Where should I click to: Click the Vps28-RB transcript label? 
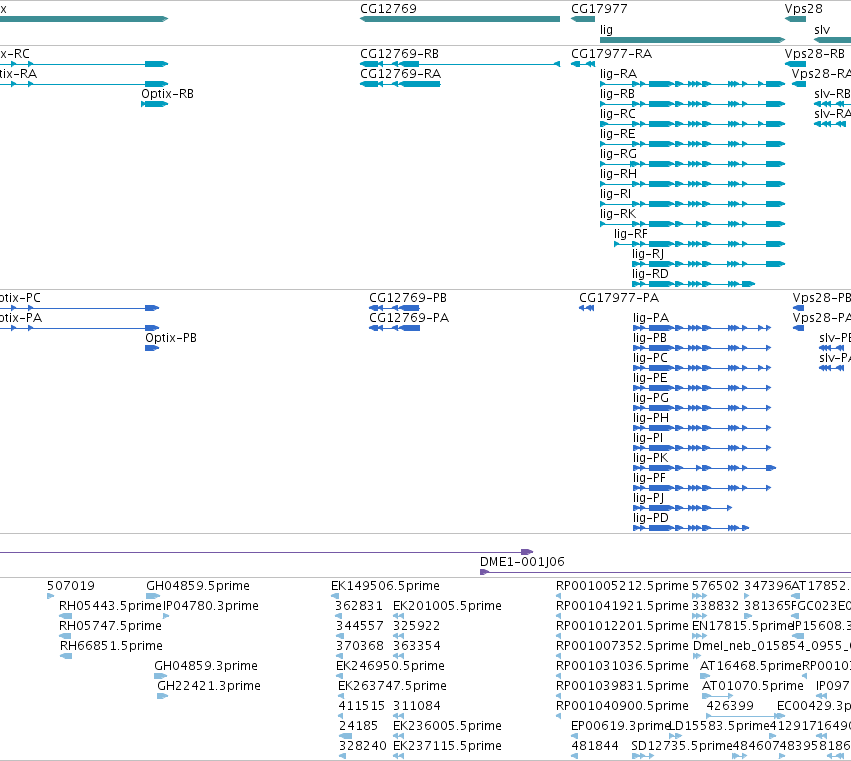pos(815,54)
